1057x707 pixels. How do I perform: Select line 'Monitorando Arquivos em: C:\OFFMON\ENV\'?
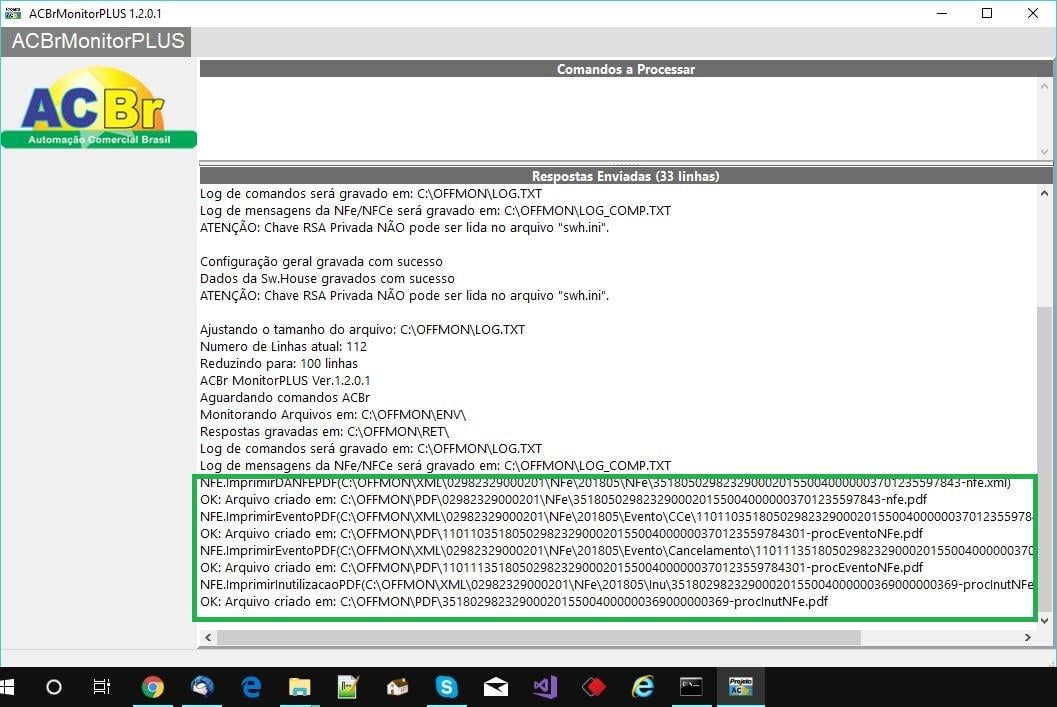333,414
